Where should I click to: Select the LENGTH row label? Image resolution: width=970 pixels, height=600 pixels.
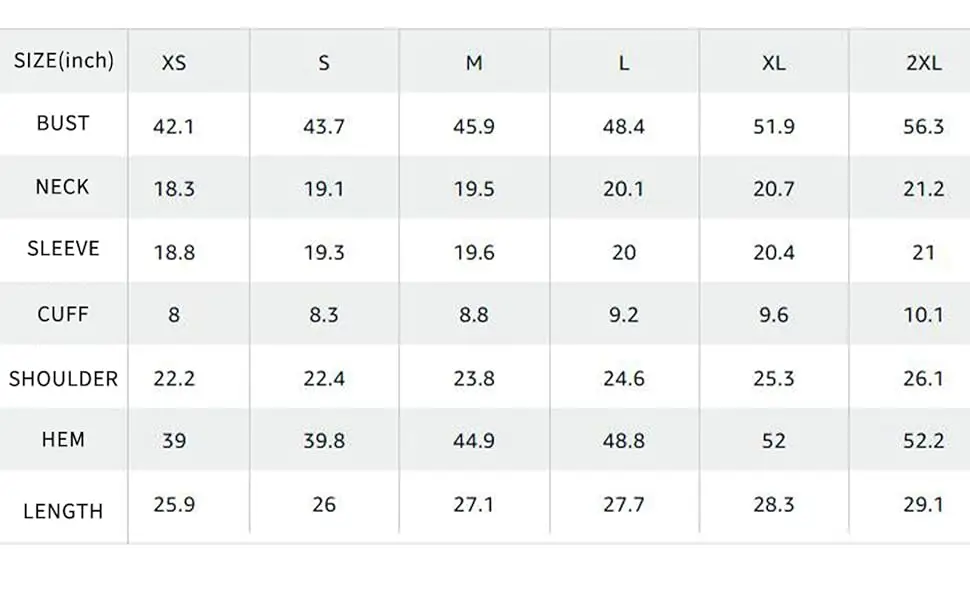(63, 511)
